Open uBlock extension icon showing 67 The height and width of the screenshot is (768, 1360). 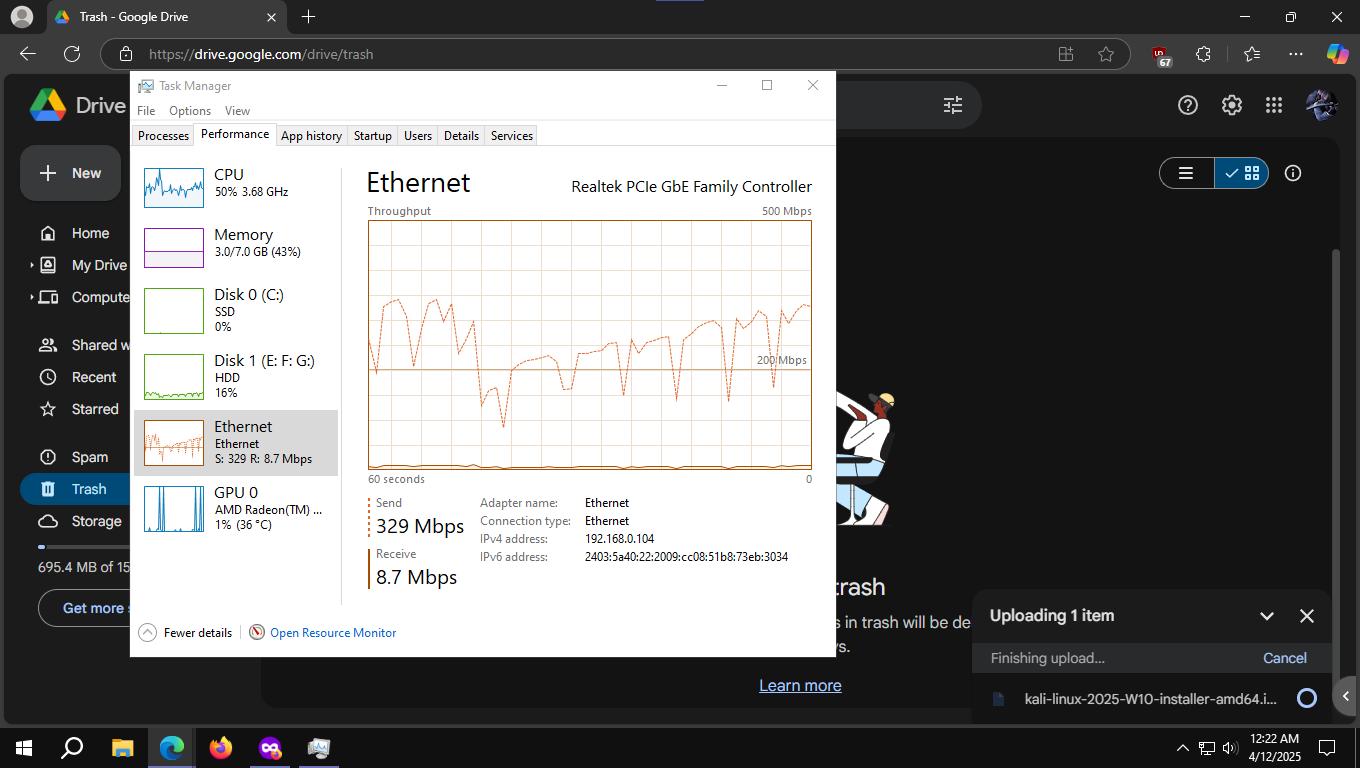pos(1160,55)
